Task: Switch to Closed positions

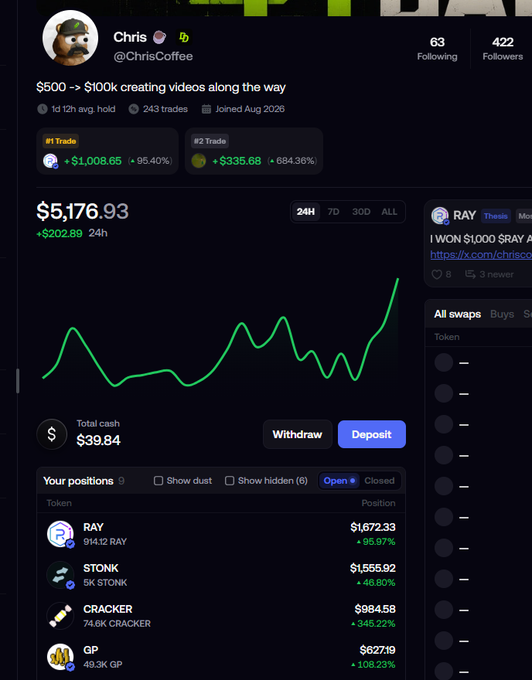Action: tap(379, 481)
